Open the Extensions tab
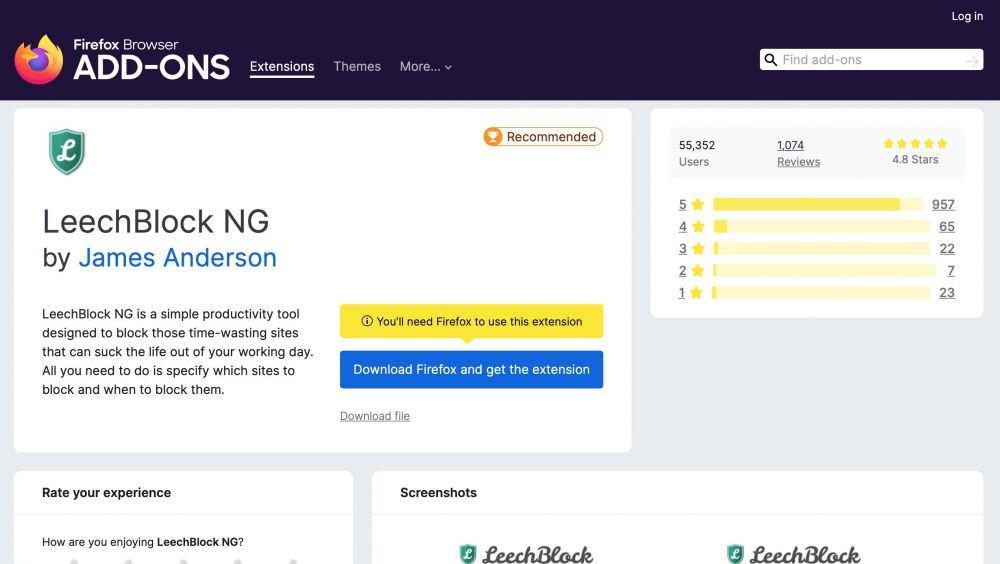Screen dimensions: 1000x564 click(x=282, y=66)
